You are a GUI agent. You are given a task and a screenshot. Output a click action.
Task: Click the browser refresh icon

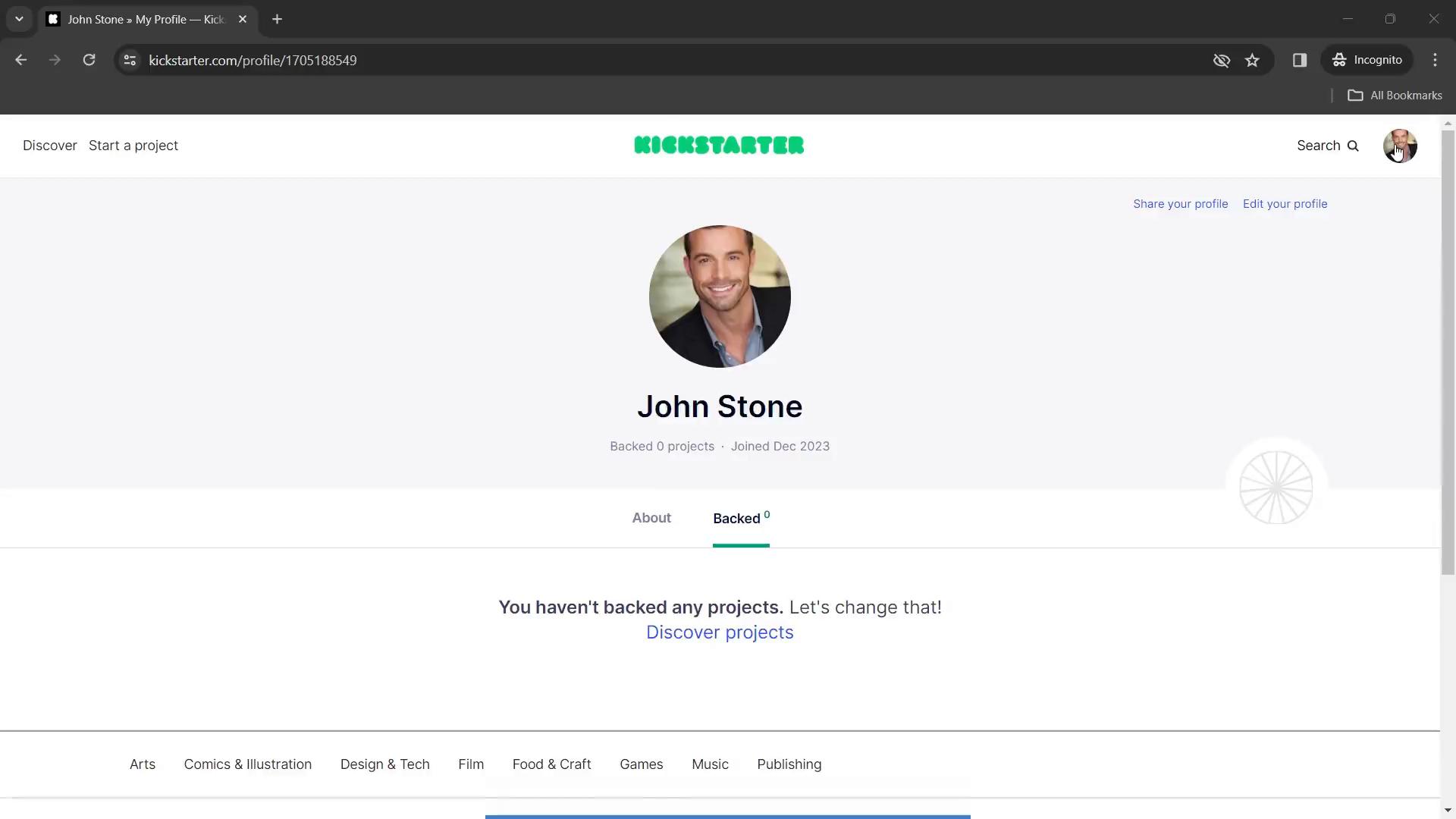[89, 60]
